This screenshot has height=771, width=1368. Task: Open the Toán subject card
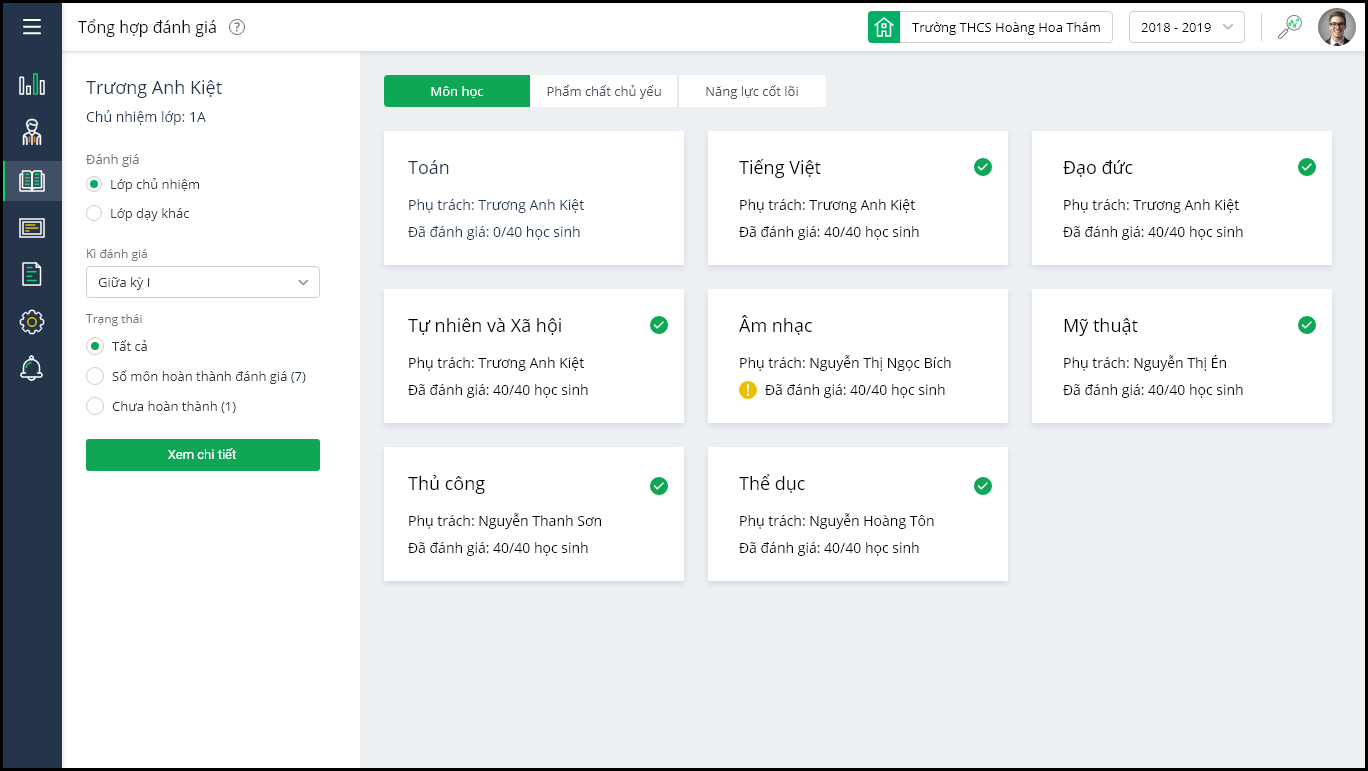[534, 198]
